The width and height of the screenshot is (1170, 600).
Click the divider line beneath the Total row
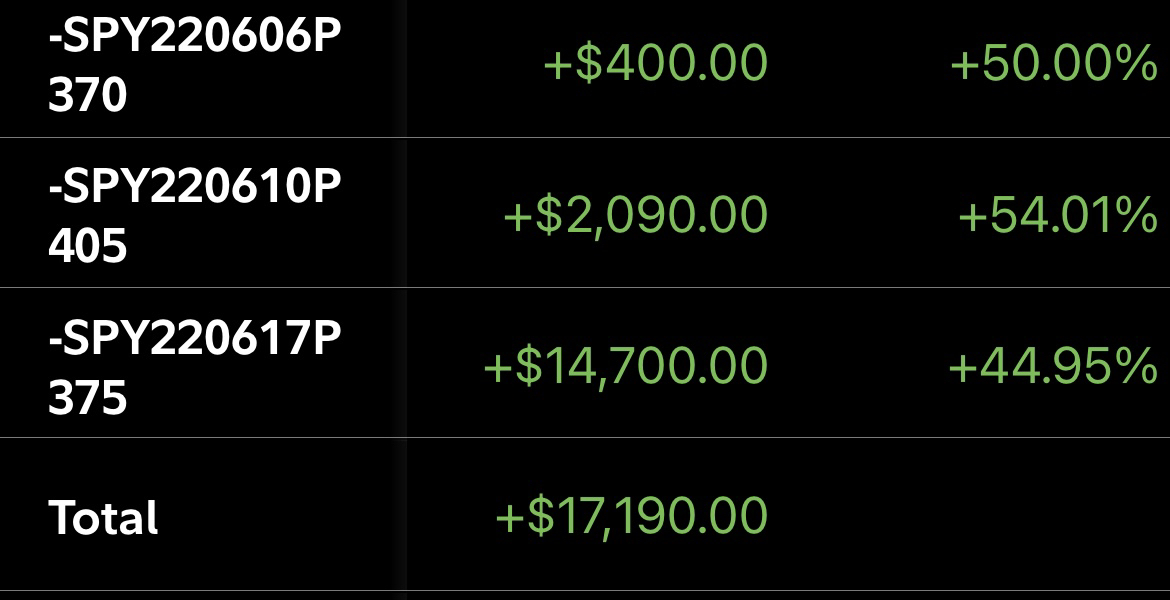tap(585, 591)
